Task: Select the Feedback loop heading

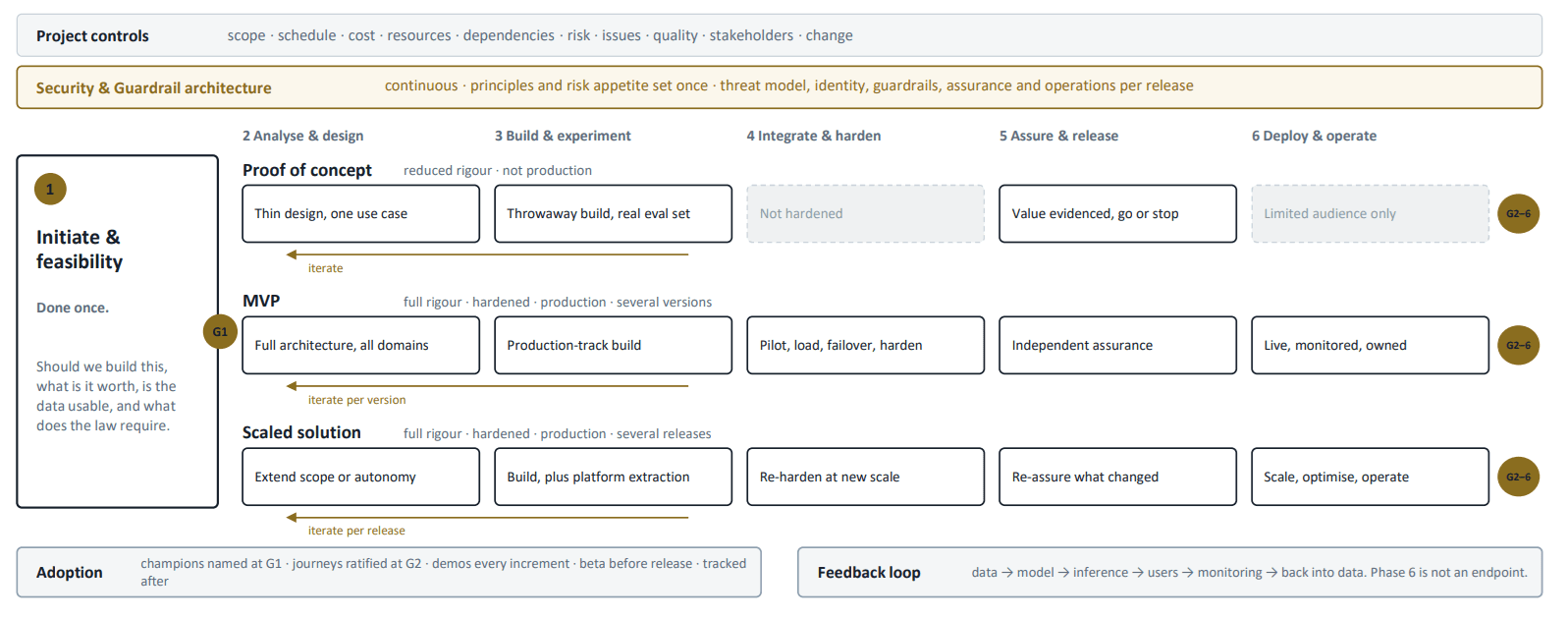Action: pyautogui.click(x=869, y=573)
